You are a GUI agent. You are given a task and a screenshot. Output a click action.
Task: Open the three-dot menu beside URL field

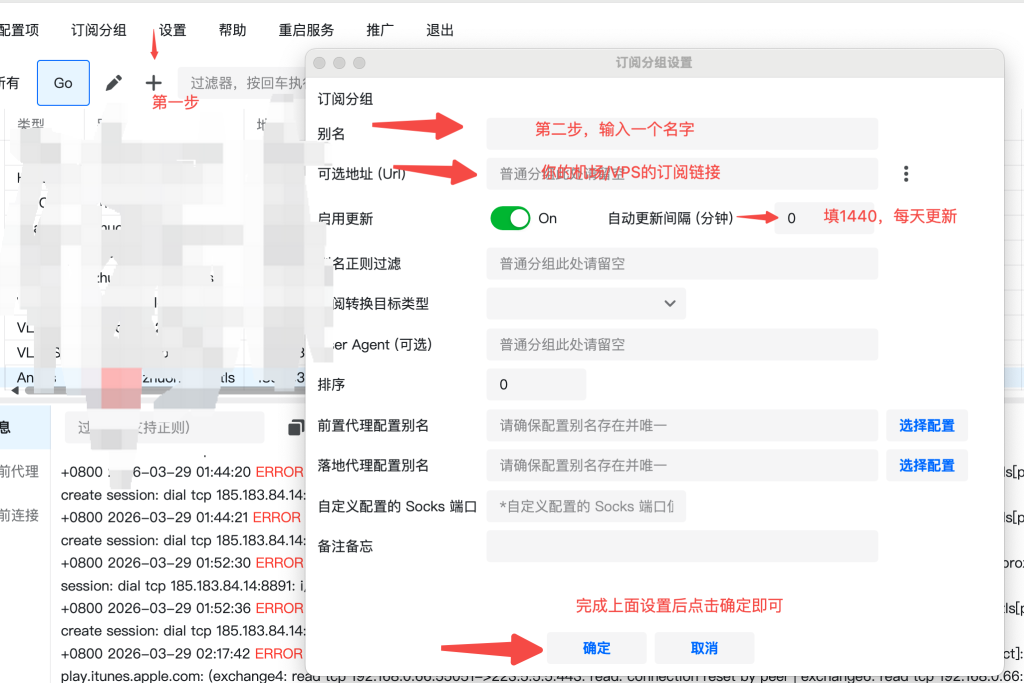[x=906, y=174]
